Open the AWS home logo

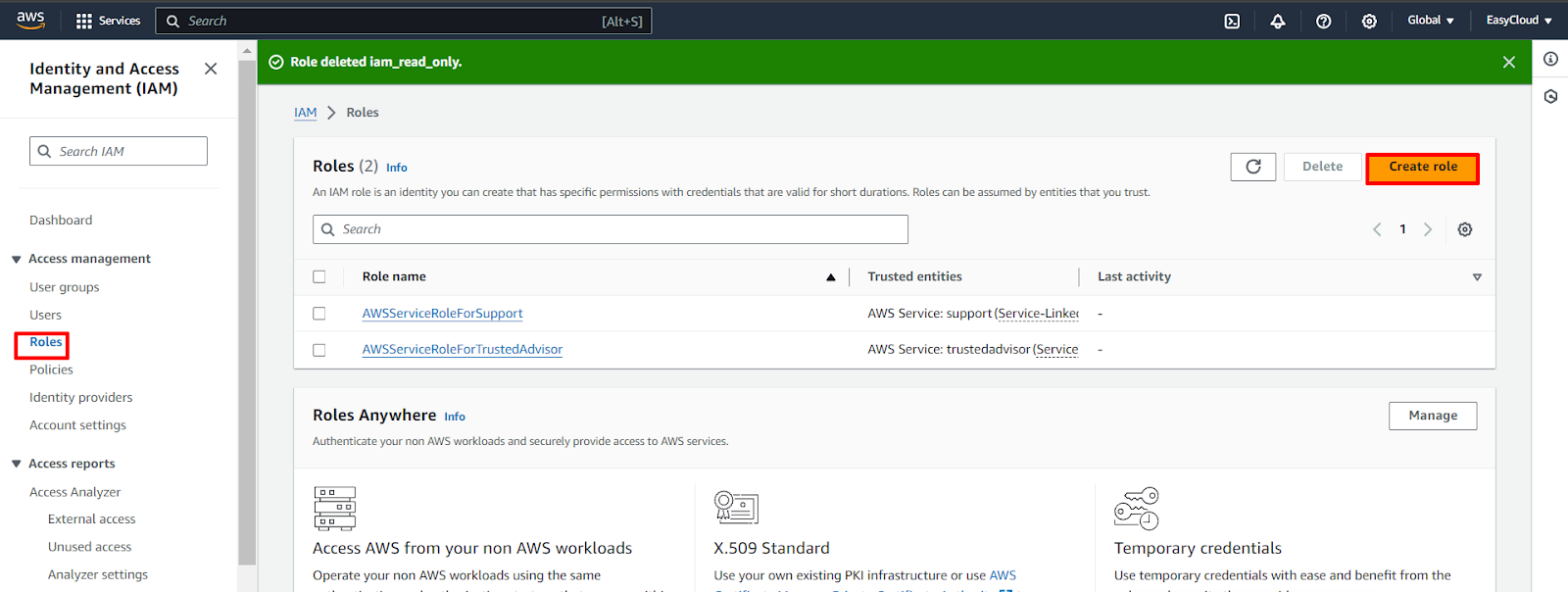[30, 21]
